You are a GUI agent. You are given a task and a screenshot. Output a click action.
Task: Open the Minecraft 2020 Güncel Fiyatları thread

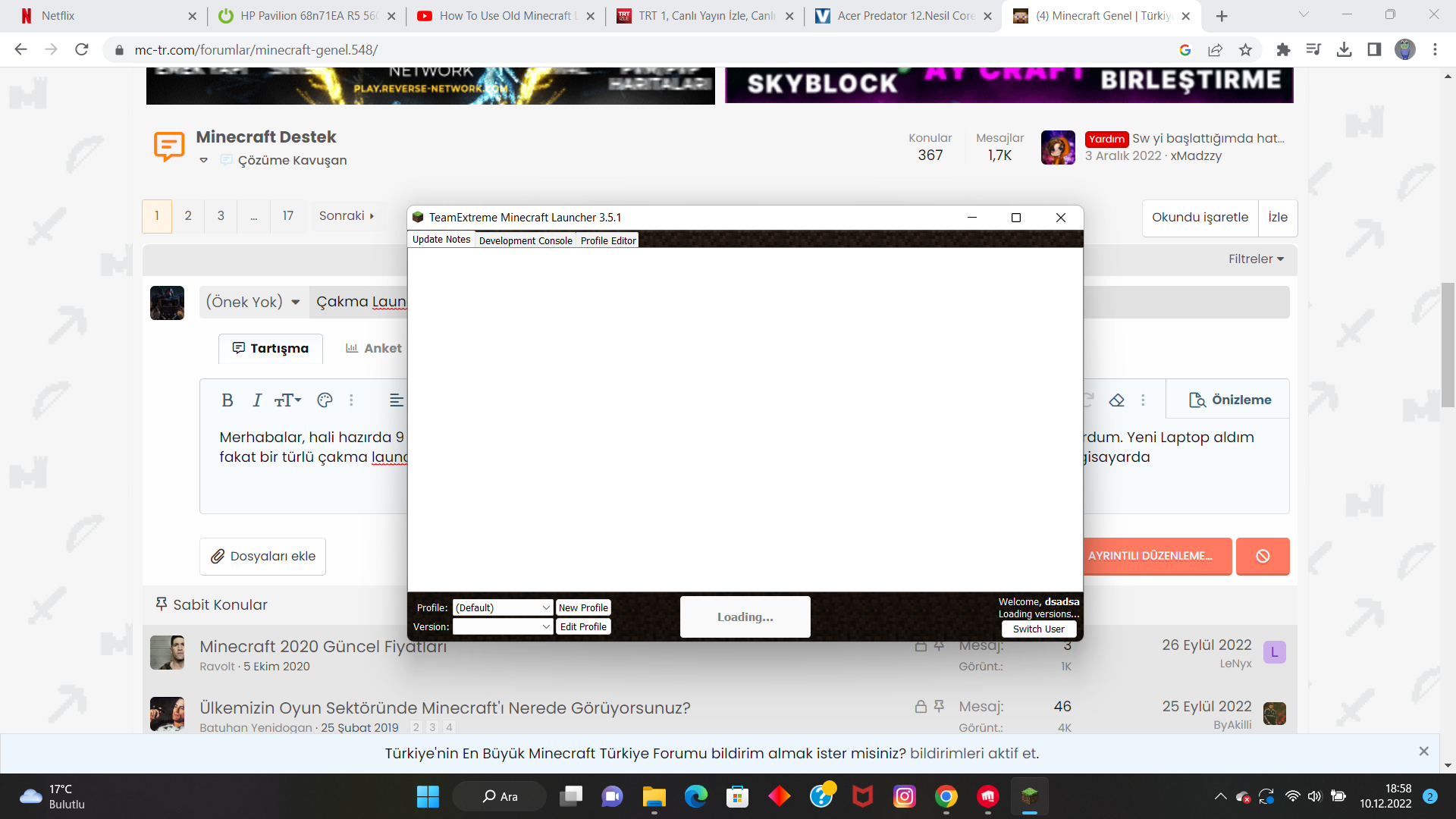coord(323,646)
